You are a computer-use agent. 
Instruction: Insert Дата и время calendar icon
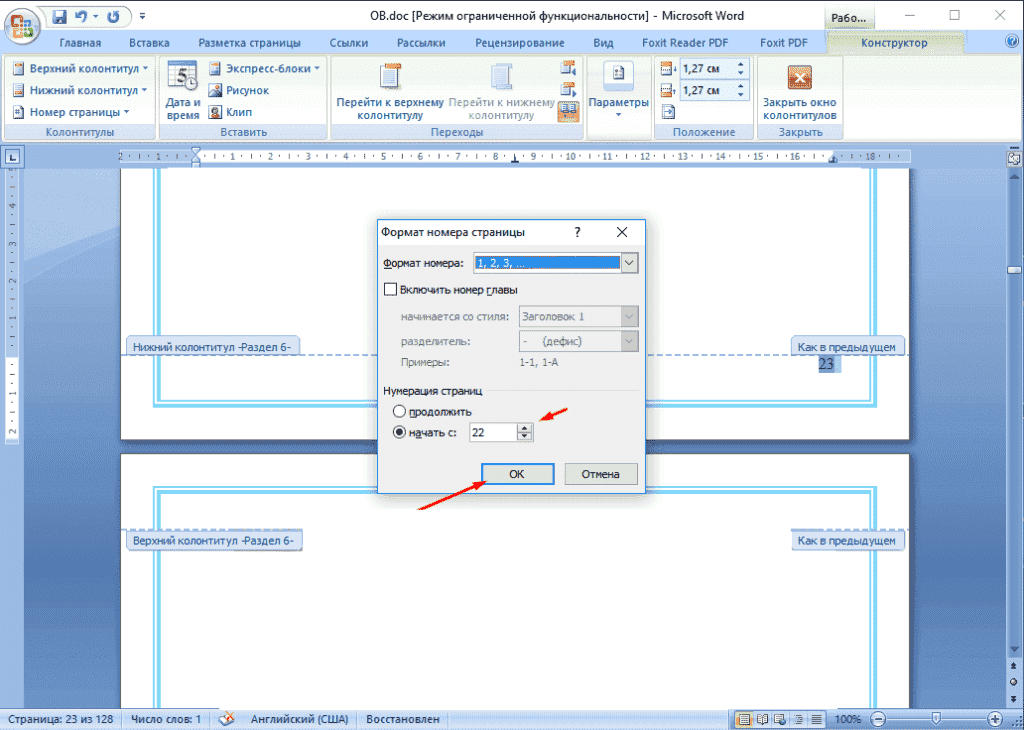pyautogui.click(x=182, y=91)
